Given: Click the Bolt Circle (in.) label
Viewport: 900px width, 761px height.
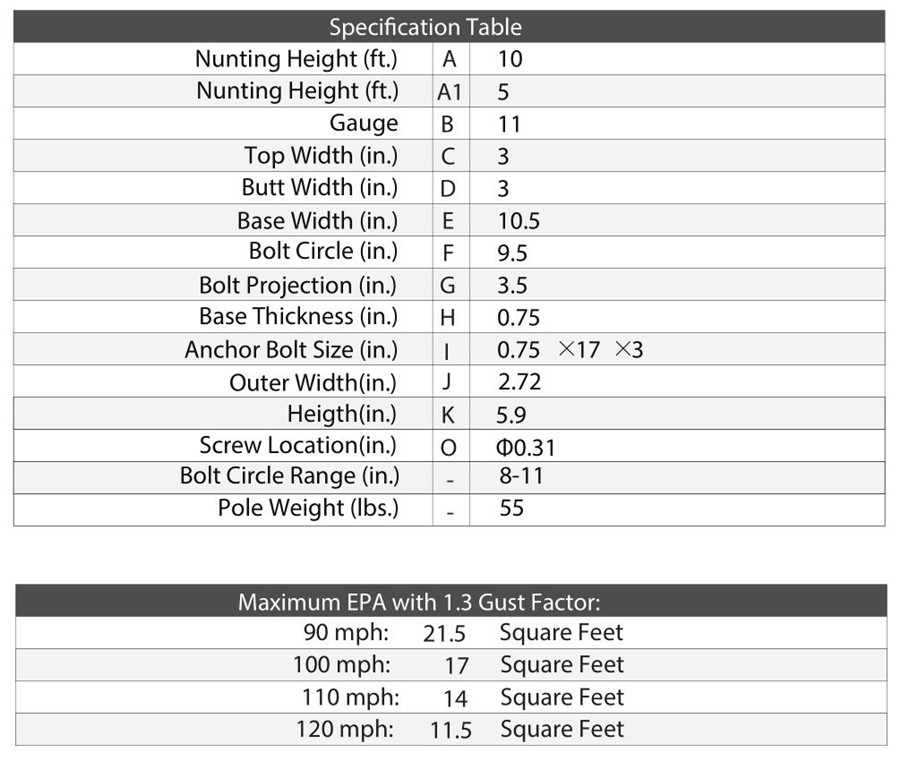Looking at the screenshot, I should click(x=323, y=252).
